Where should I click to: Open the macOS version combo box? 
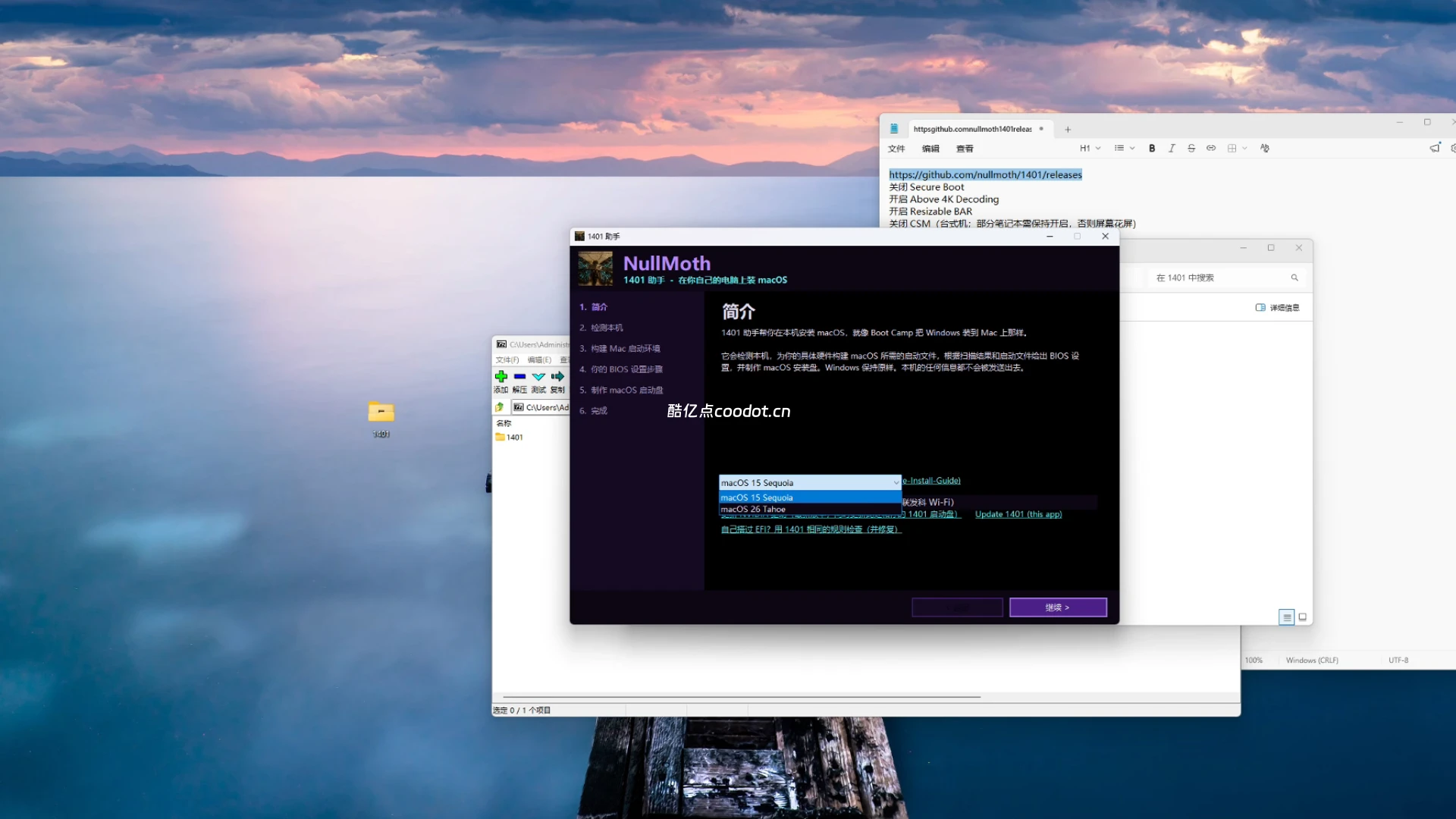[810, 482]
